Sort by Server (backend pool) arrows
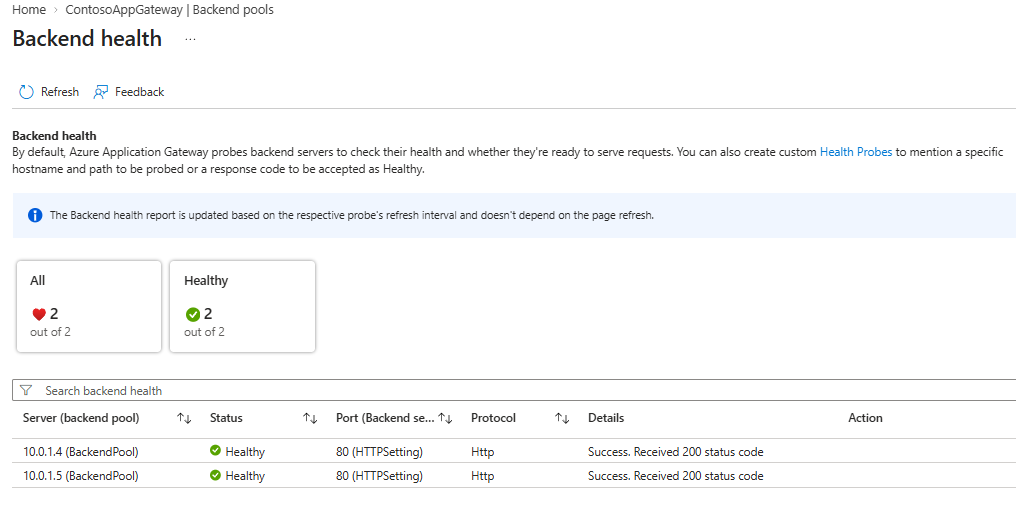Screen dimensions: 1016x520 (184, 418)
